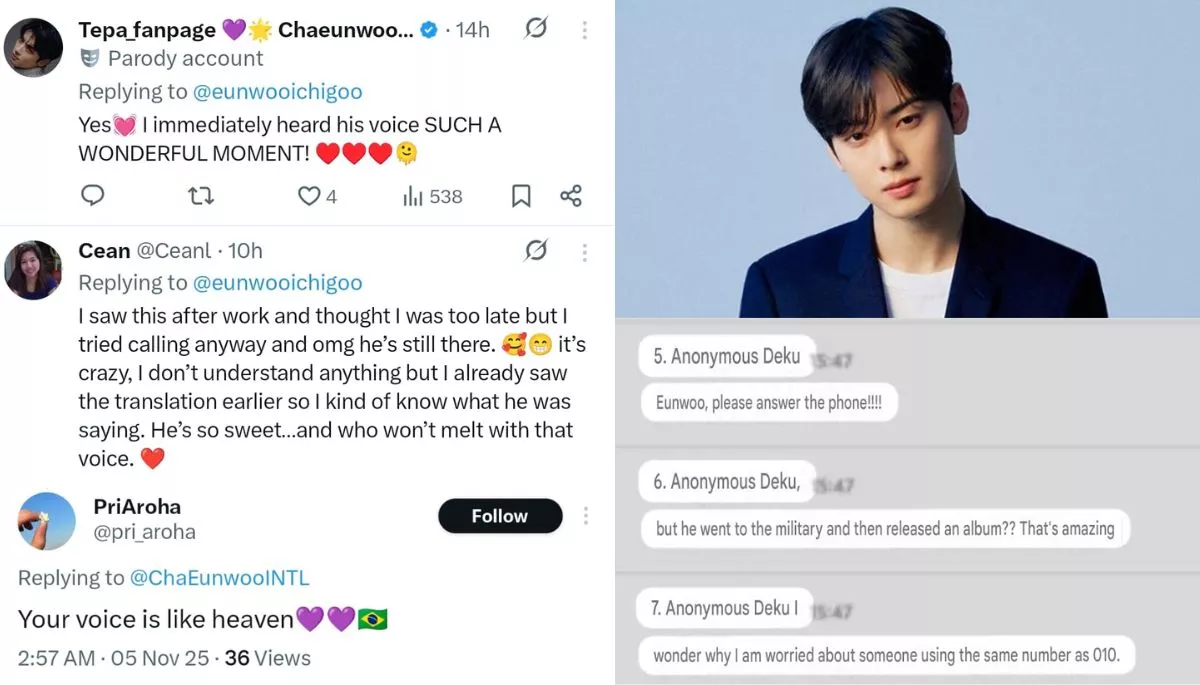Share the Tepa_fanpage tweet
Screen dimensions: 1200x685
coord(571,196)
